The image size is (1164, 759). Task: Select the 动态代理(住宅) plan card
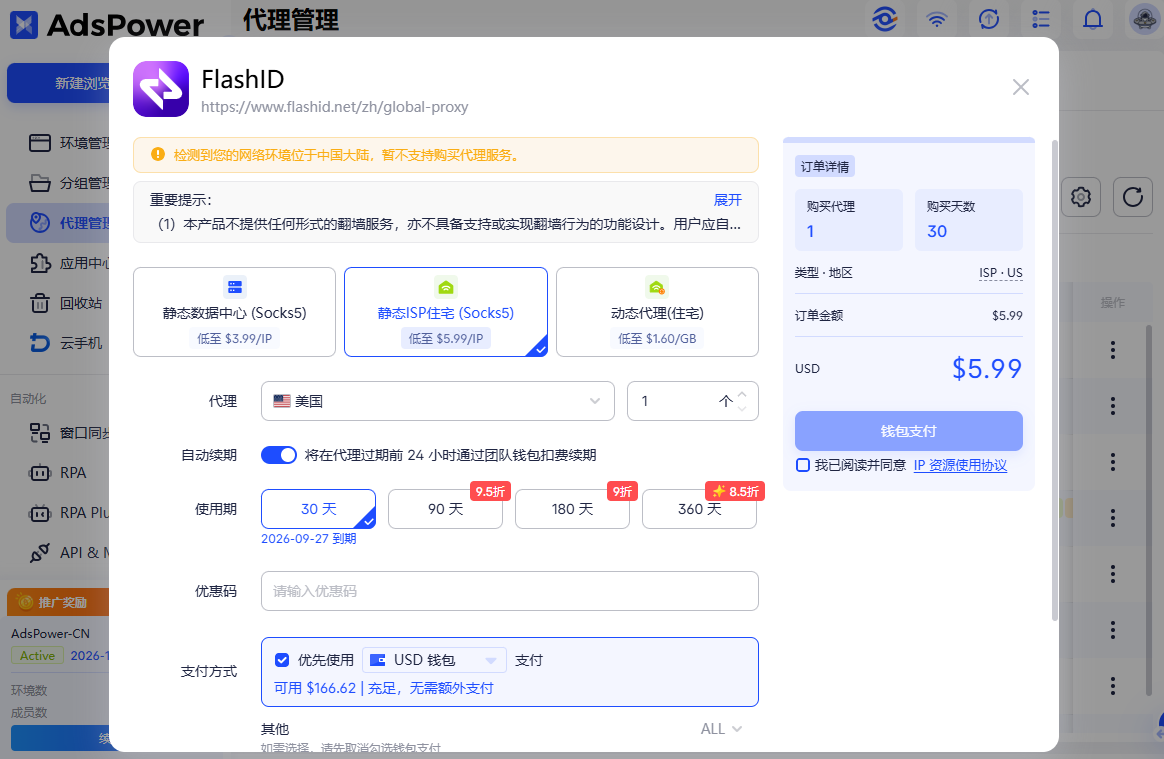657,312
